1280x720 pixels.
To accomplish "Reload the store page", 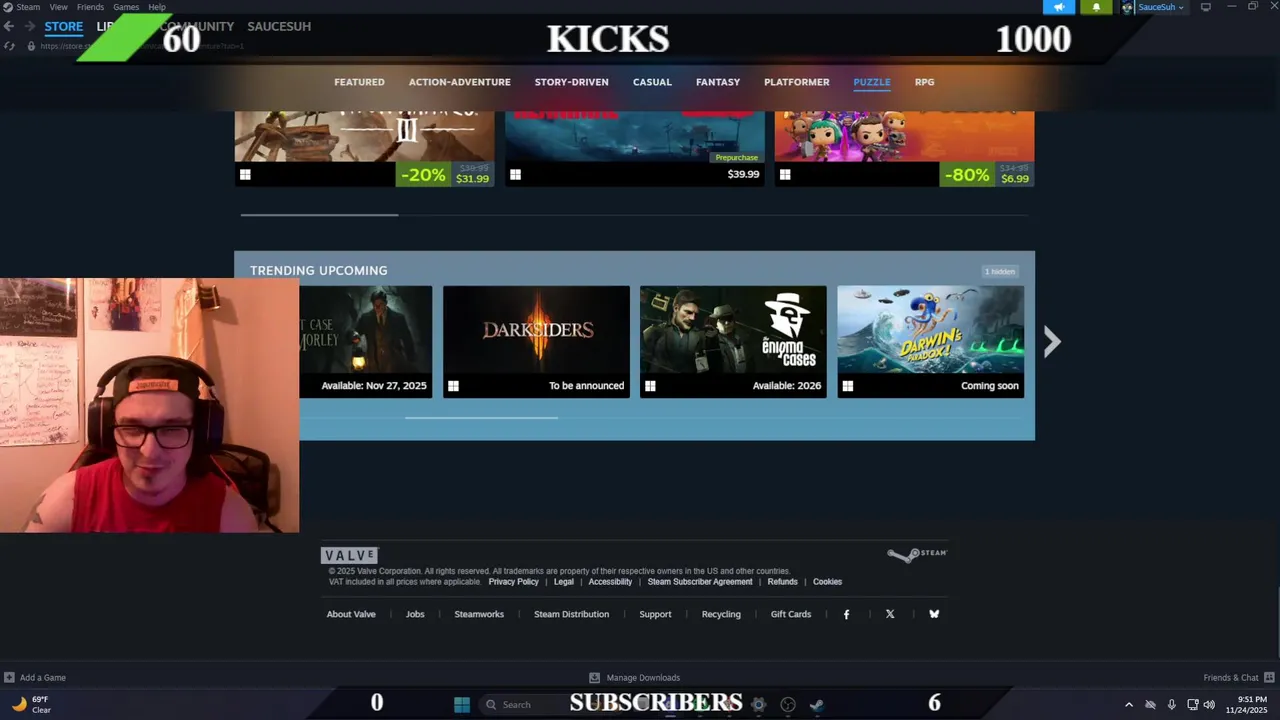I will coord(9,46).
